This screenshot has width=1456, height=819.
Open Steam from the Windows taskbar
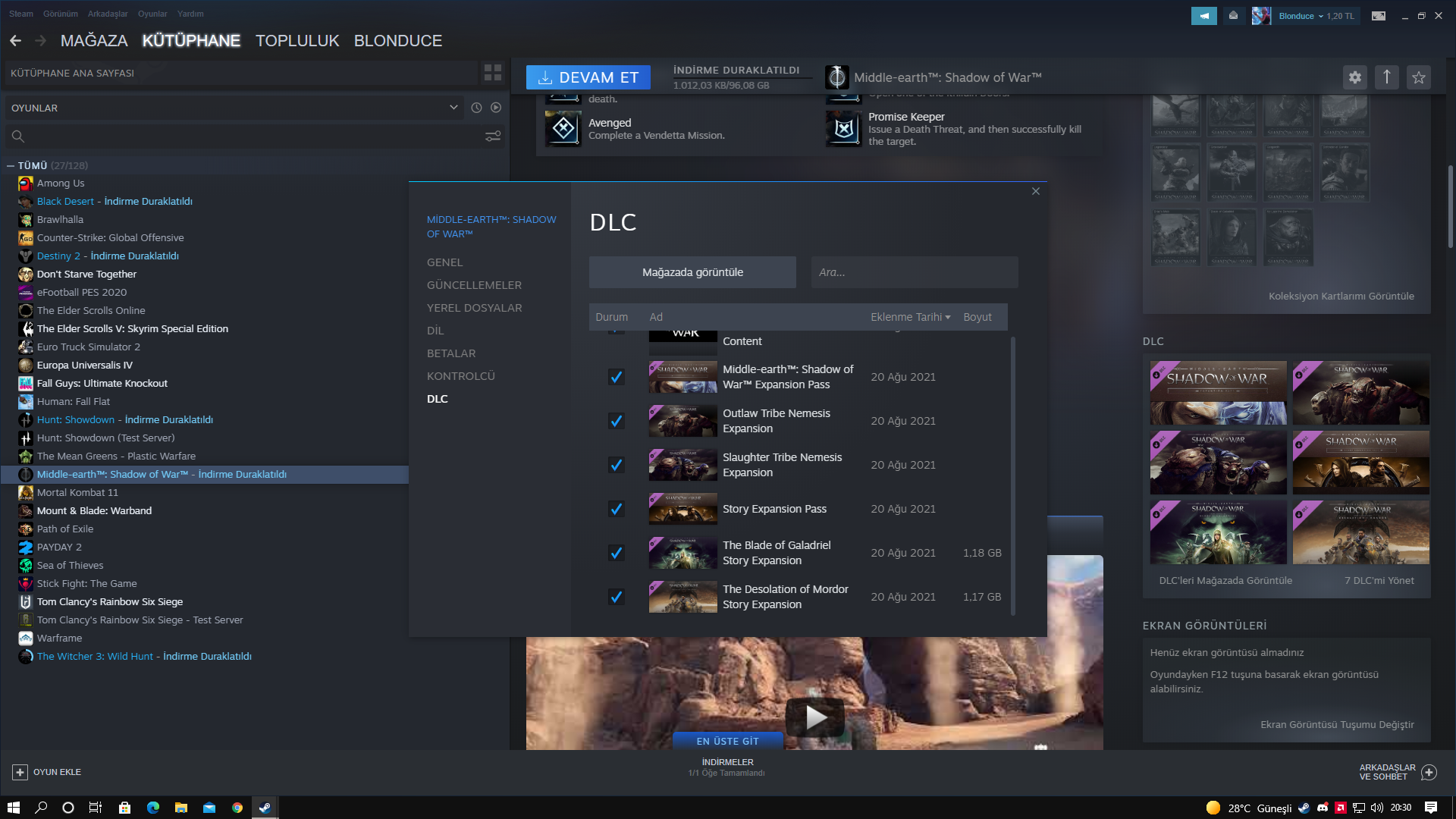pyautogui.click(x=265, y=808)
